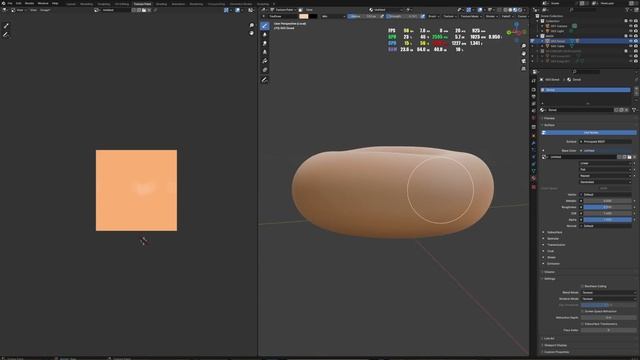
Task: Click the black secondary color swatch
Action: click(x=313, y=16)
